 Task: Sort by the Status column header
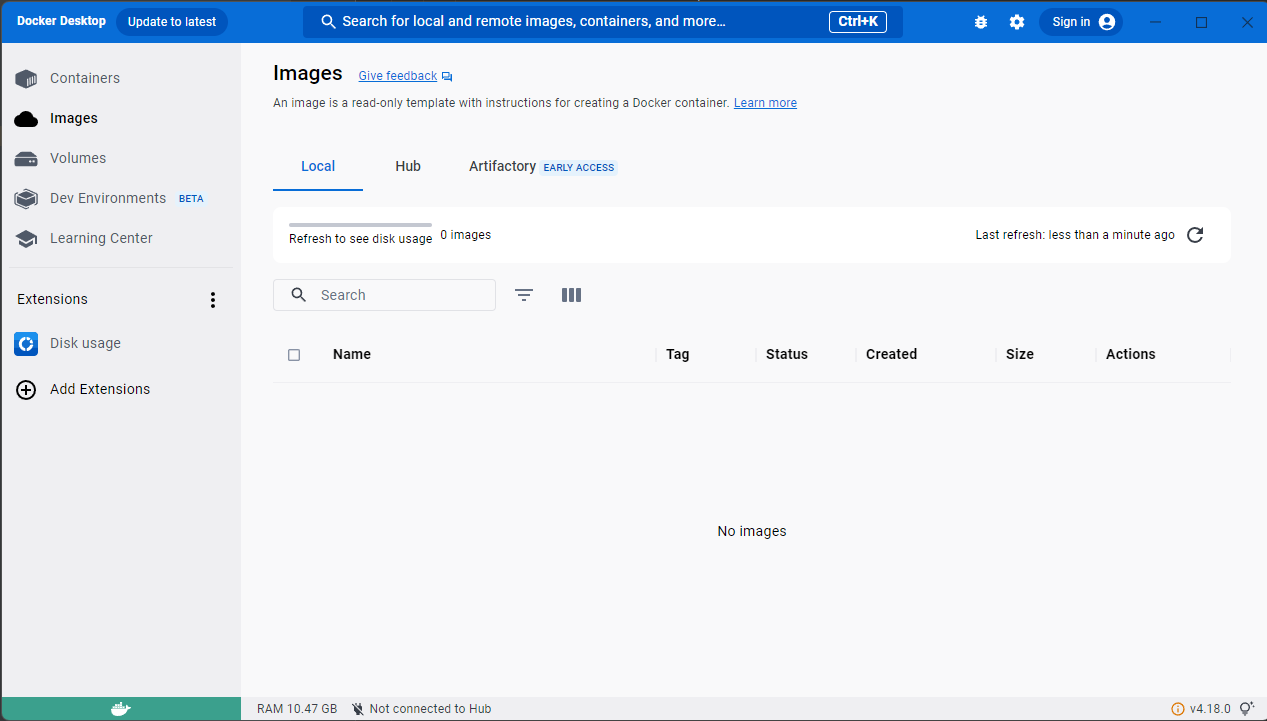coord(787,354)
